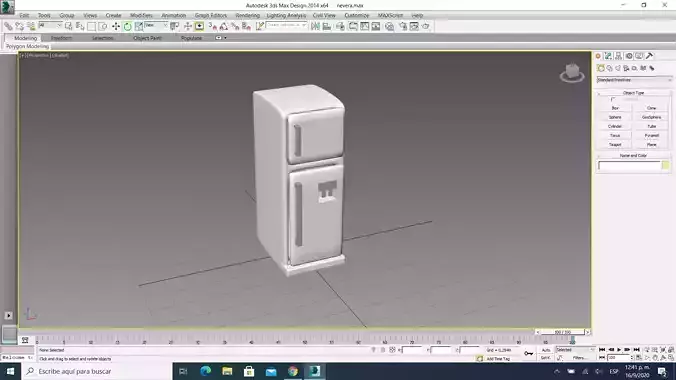Open the Rendering menu
Screen dimensions: 676x380
pos(247,15)
